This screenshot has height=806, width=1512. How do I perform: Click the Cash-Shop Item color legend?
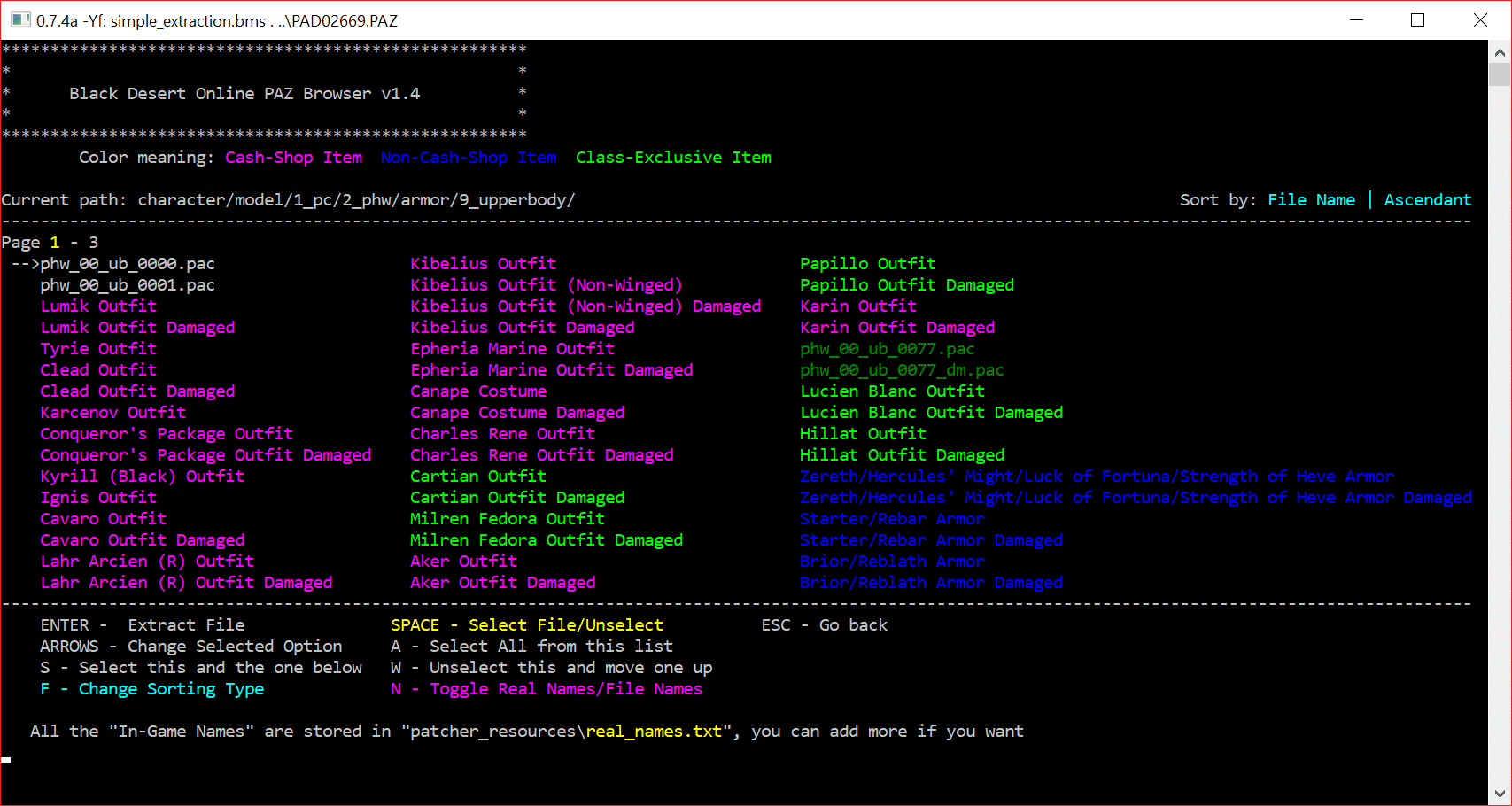293,158
